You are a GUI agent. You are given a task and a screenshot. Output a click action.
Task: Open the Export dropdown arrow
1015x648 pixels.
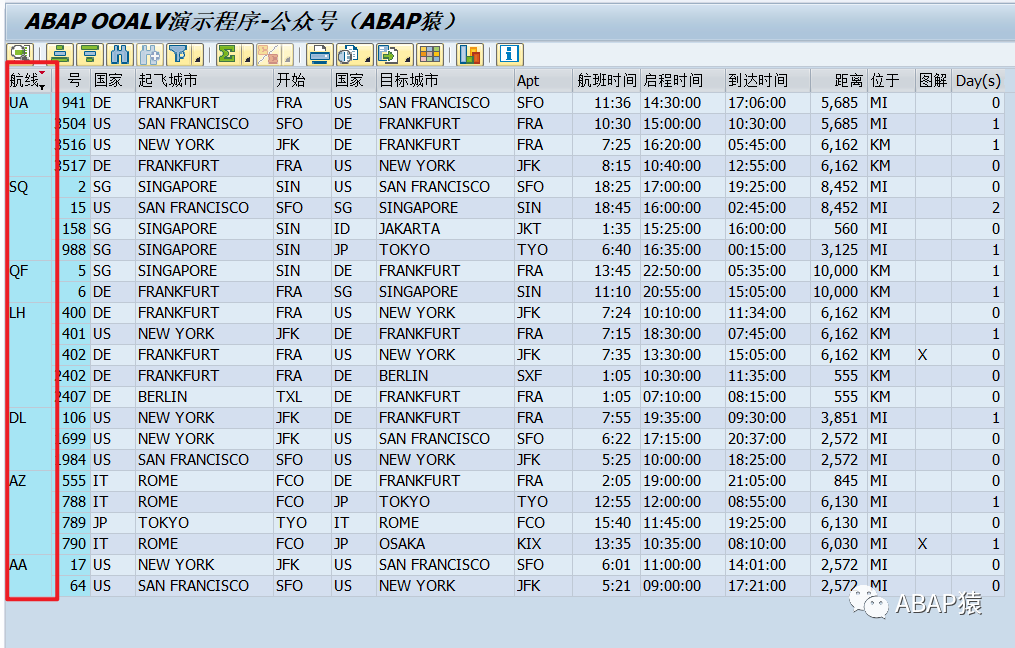[x=407, y=54]
